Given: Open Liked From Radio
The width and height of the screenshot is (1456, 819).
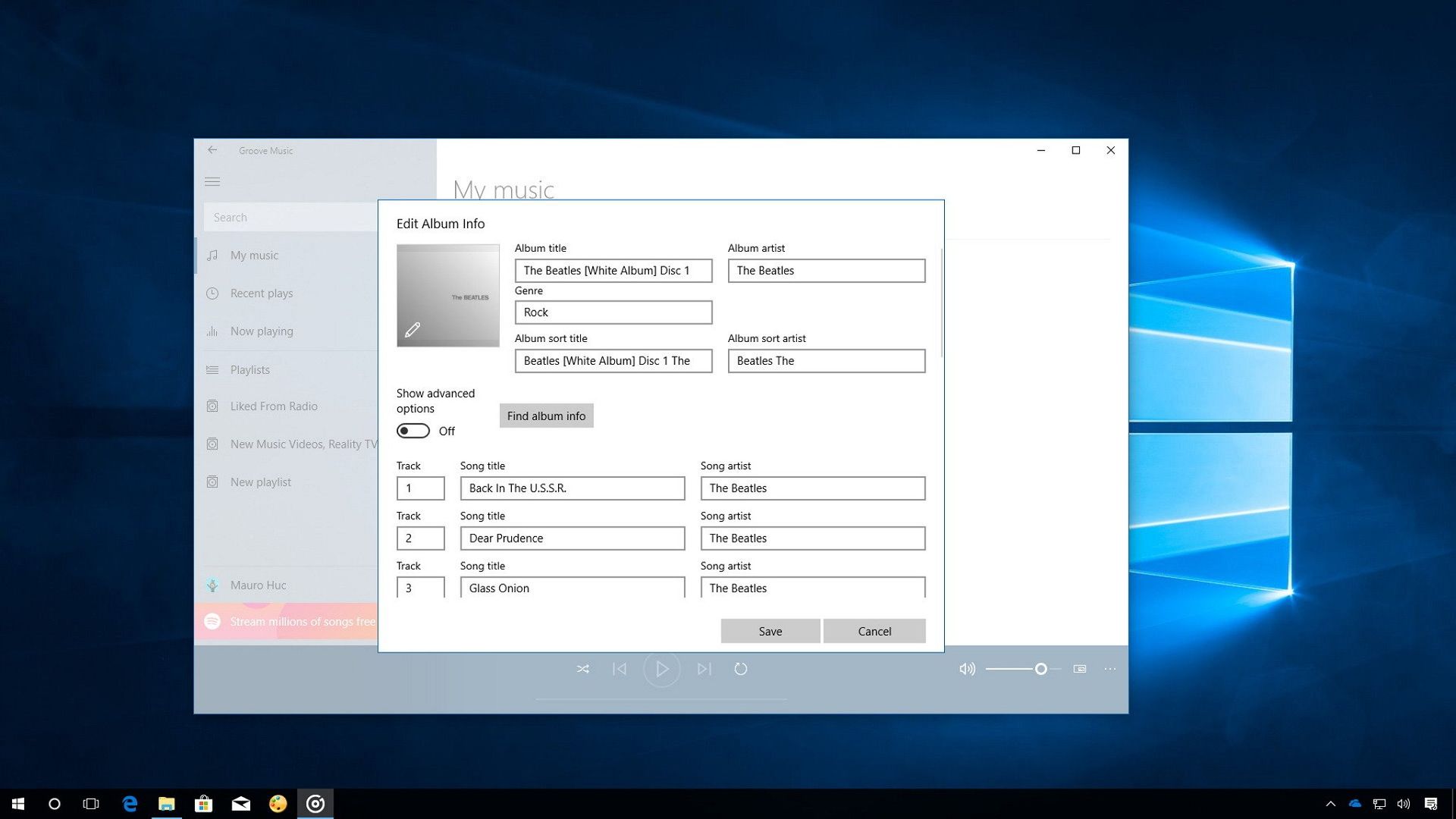Looking at the screenshot, I should click(274, 406).
